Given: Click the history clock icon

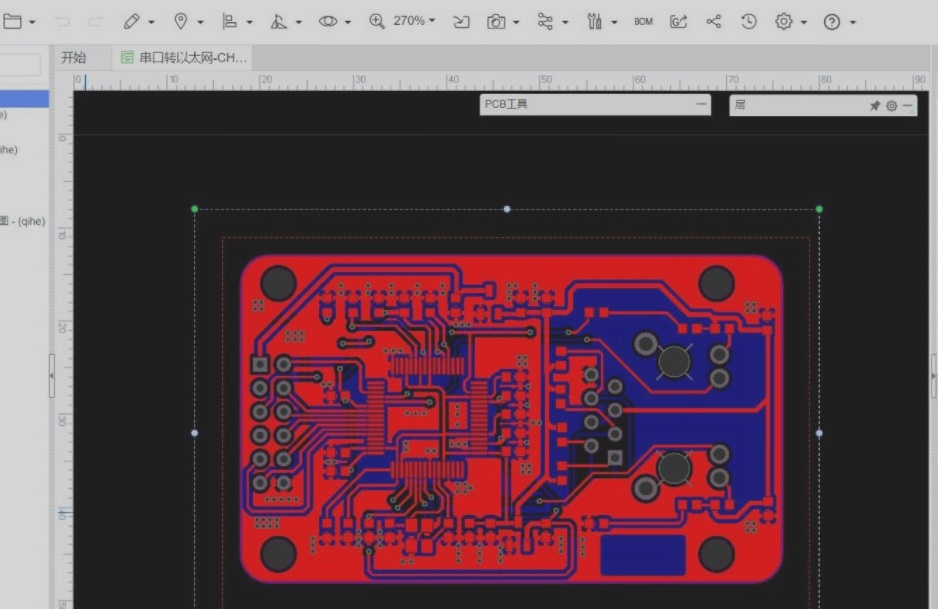Looking at the screenshot, I should 747,21.
